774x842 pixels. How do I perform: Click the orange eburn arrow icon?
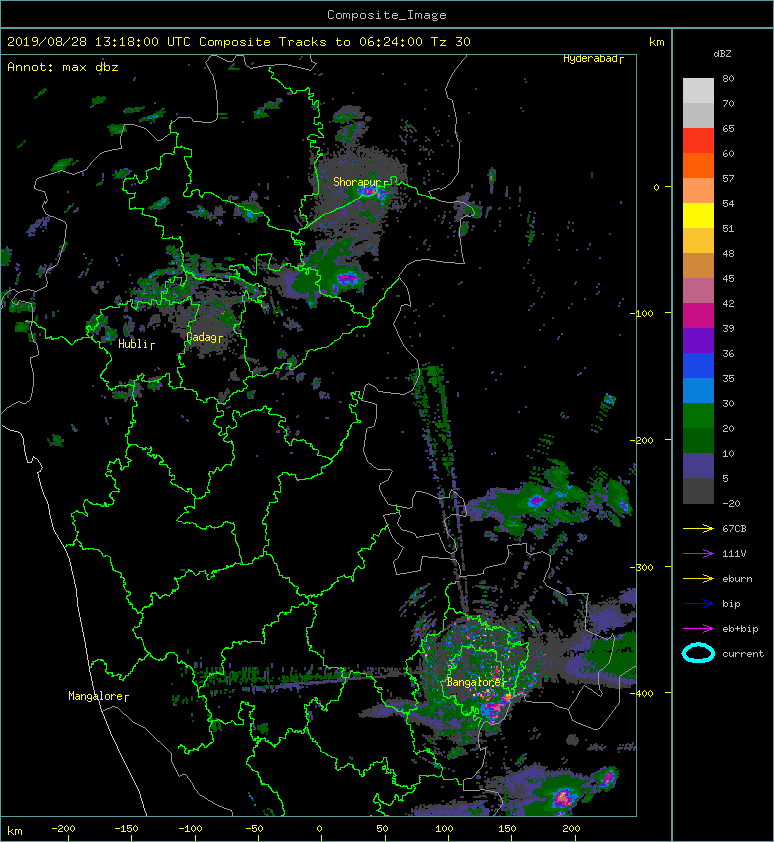point(698,578)
